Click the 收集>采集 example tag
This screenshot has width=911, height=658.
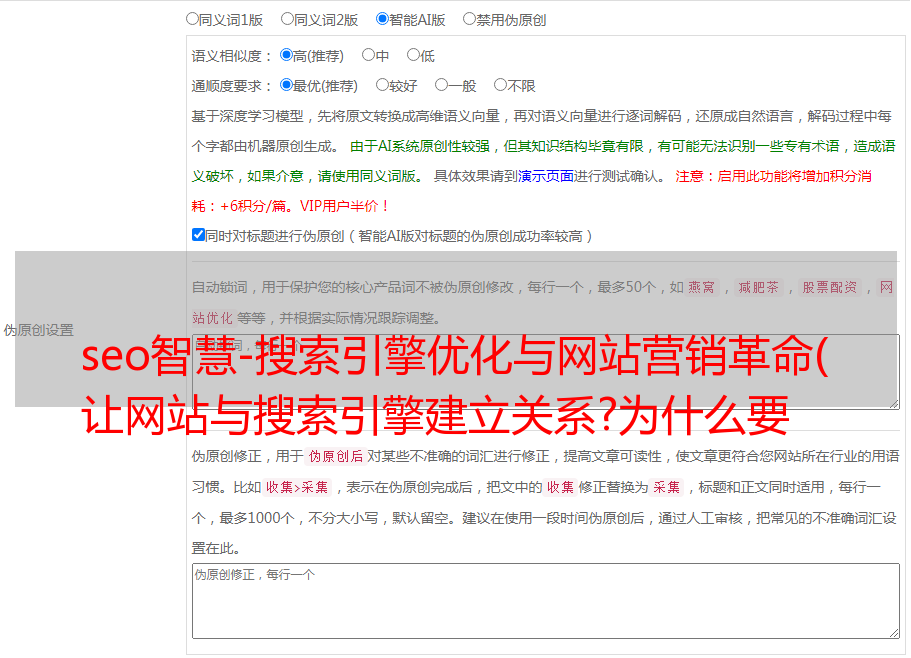[297, 487]
